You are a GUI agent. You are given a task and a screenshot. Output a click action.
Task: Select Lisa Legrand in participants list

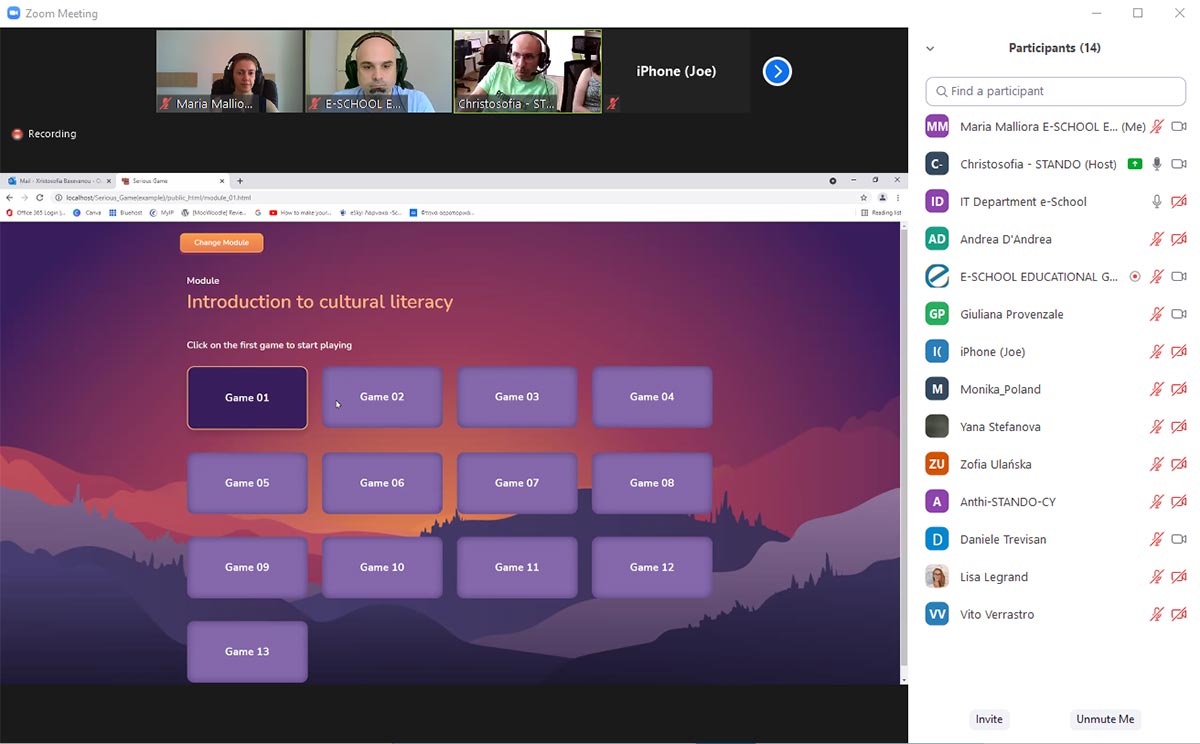pos(993,577)
